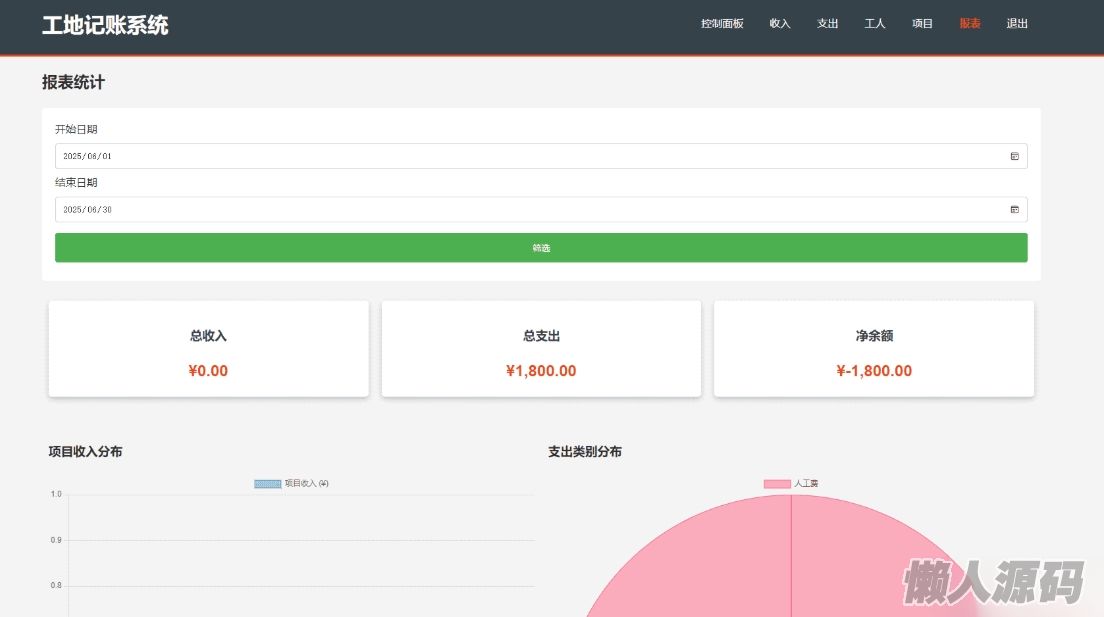Navigate to 工人 workers page
Screen dimensions: 1104x617
pos(875,24)
